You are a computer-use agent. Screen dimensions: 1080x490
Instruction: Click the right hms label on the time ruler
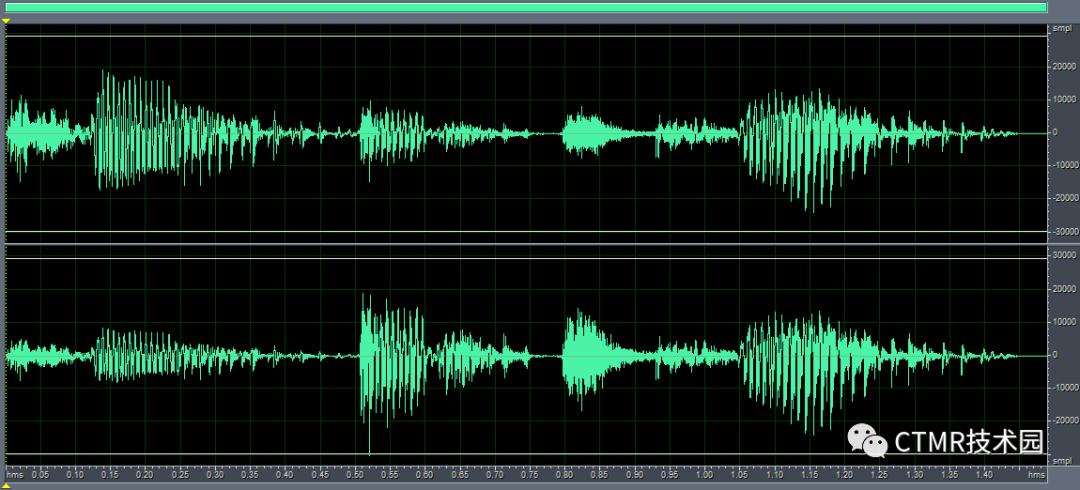point(1035,476)
